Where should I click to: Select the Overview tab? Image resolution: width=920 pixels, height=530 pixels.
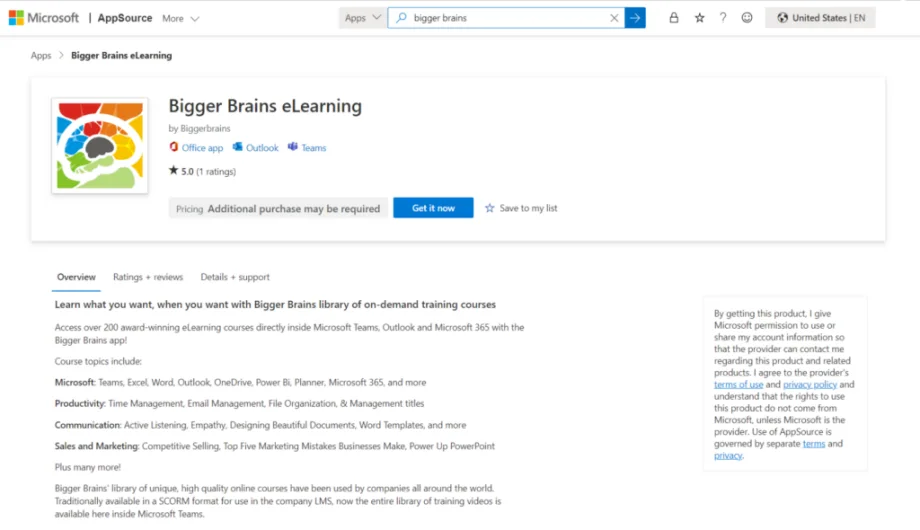click(x=76, y=277)
